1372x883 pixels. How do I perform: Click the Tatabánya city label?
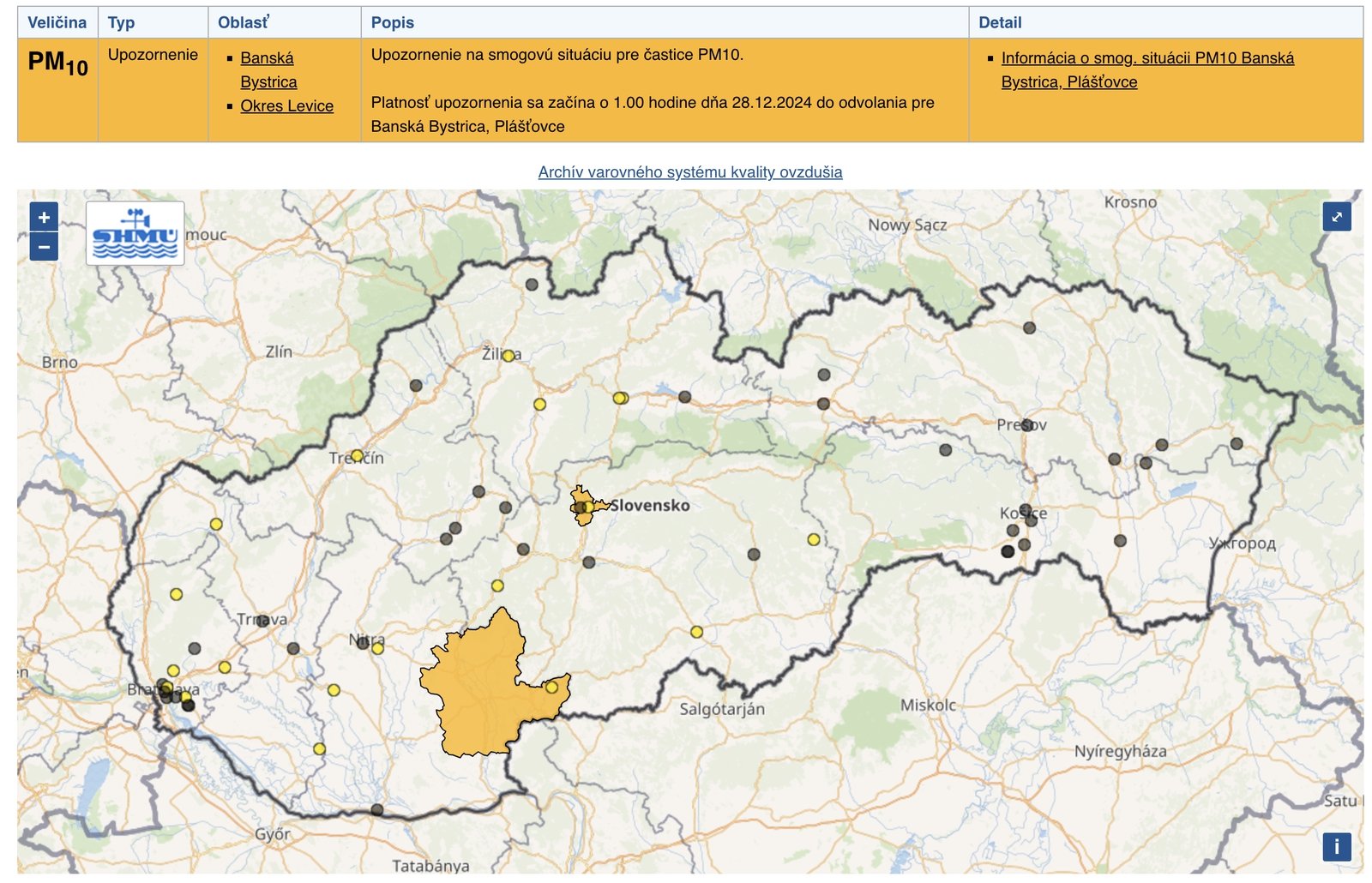click(430, 865)
